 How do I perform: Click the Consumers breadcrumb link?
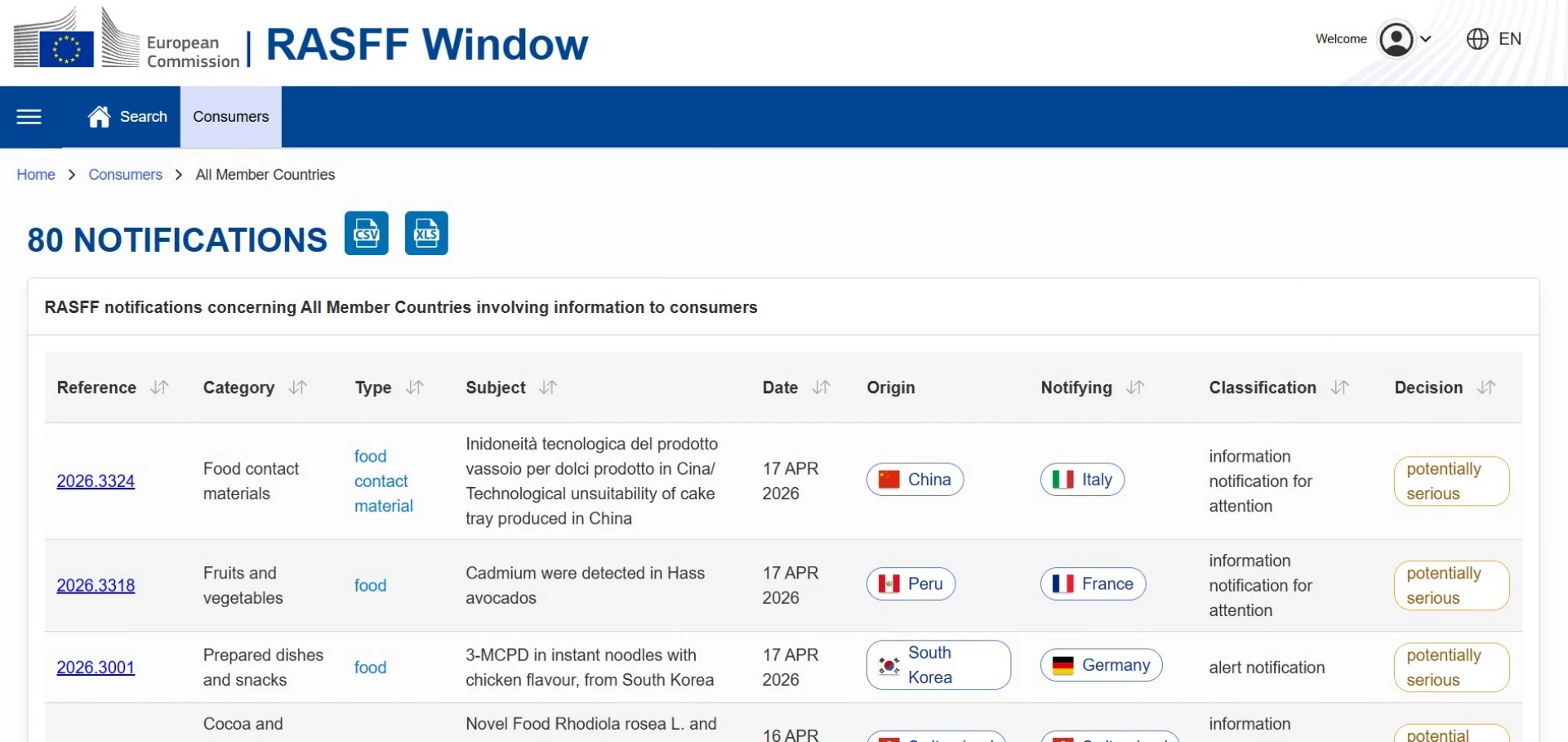(x=125, y=175)
